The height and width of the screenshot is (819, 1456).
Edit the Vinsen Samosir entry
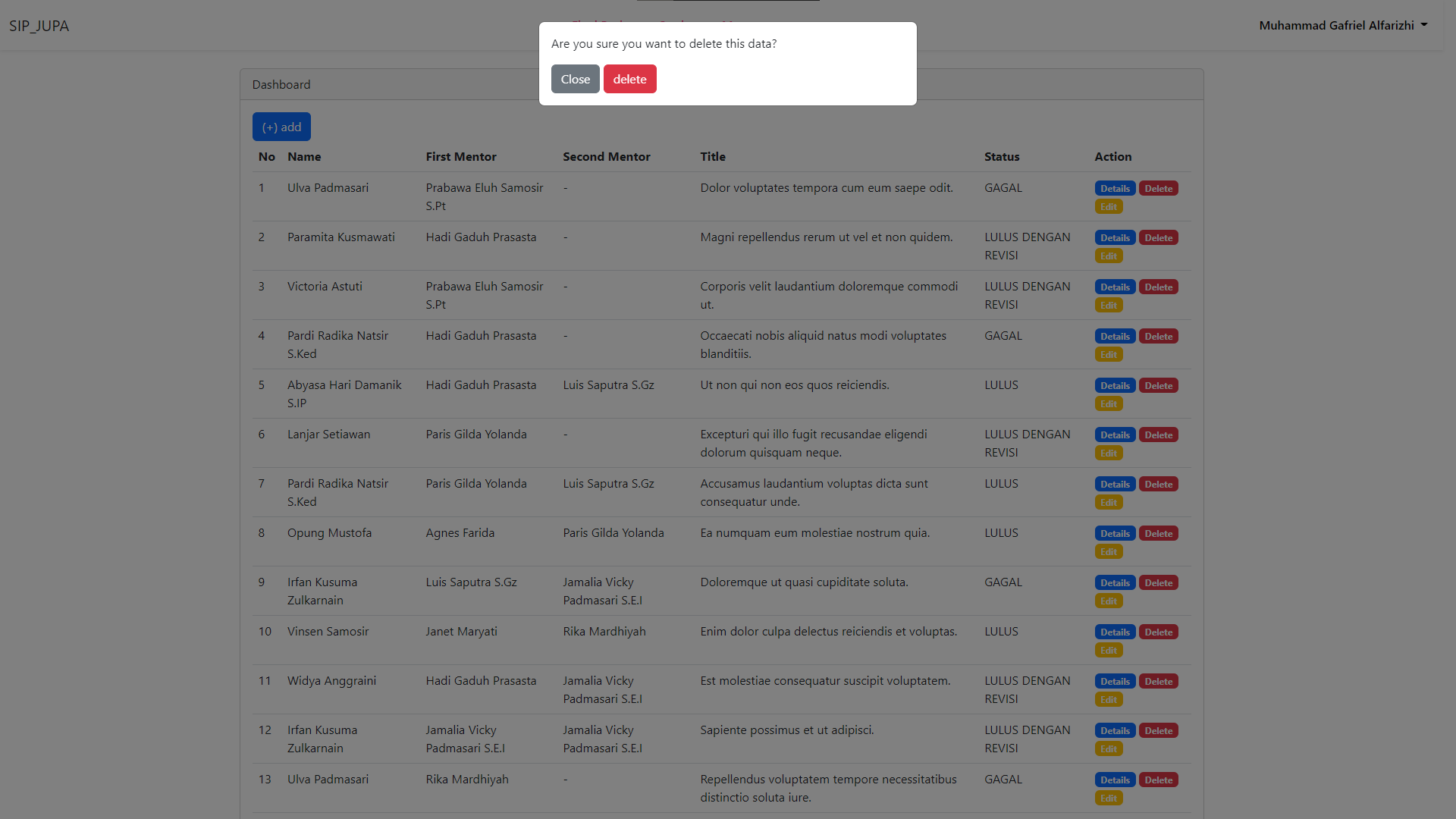[x=1108, y=649]
